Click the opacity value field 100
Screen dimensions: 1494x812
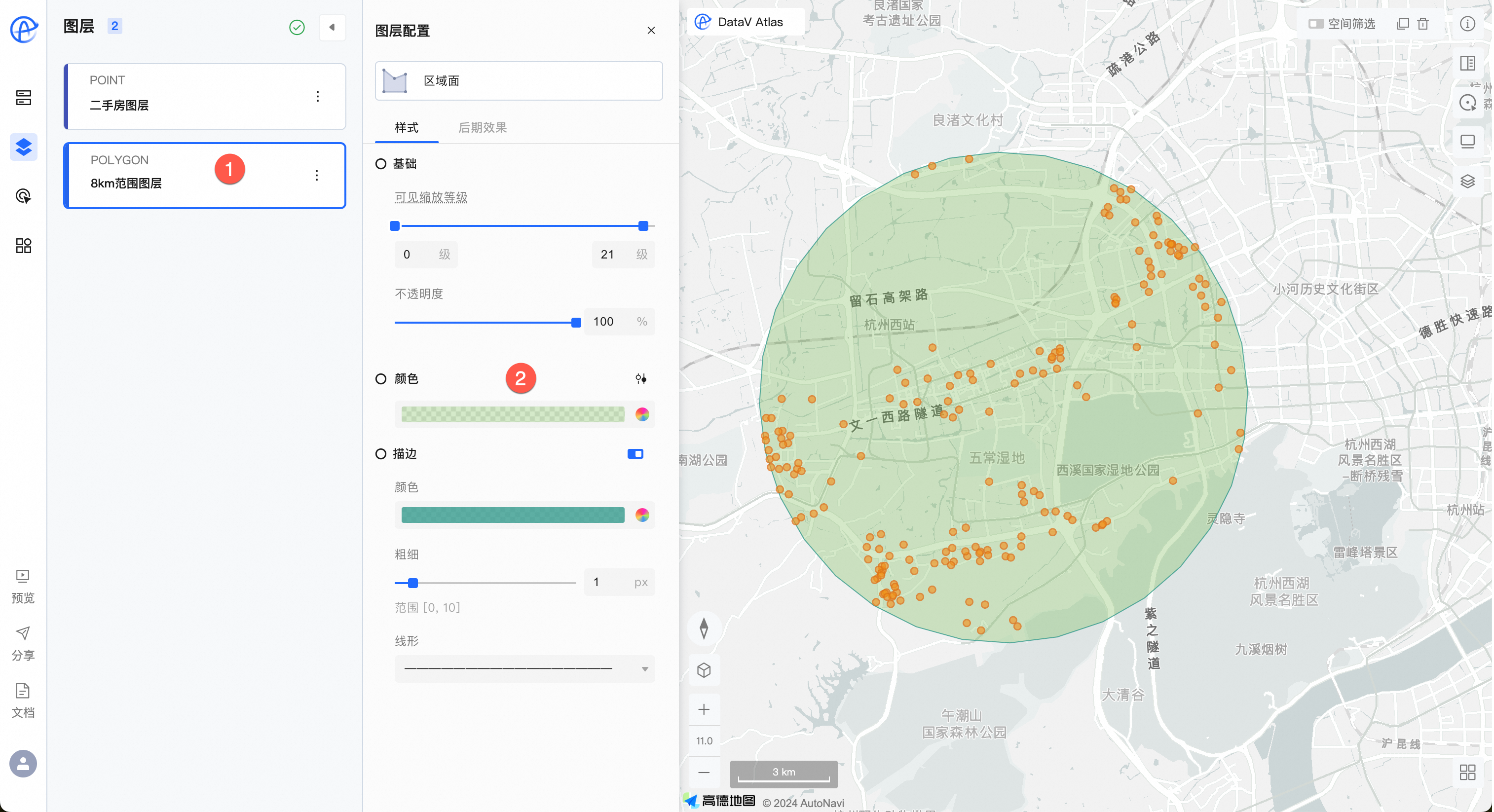pyautogui.click(x=619, y=322)
